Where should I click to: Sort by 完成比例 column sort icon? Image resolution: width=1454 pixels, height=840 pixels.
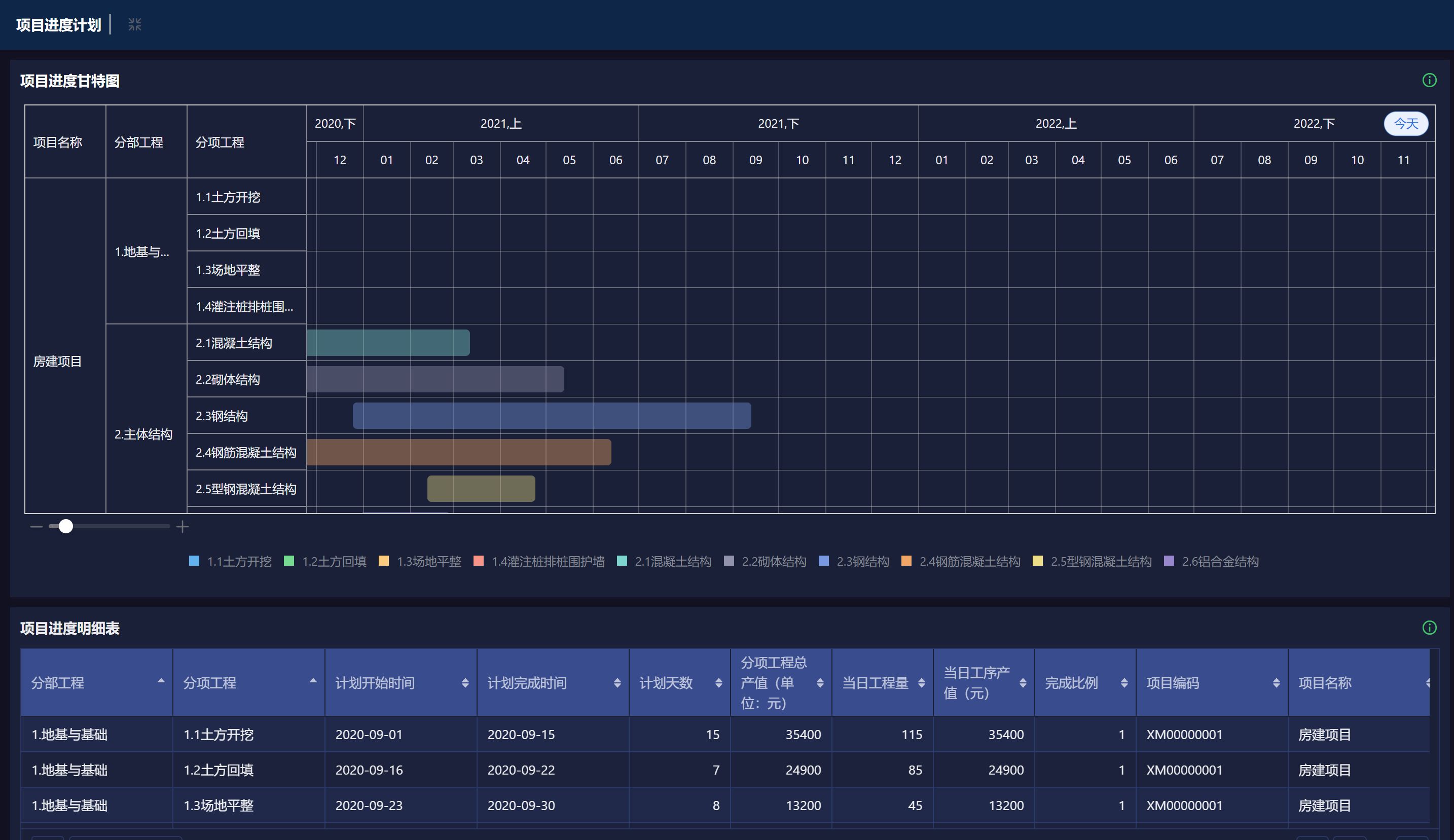[1124, 683]
